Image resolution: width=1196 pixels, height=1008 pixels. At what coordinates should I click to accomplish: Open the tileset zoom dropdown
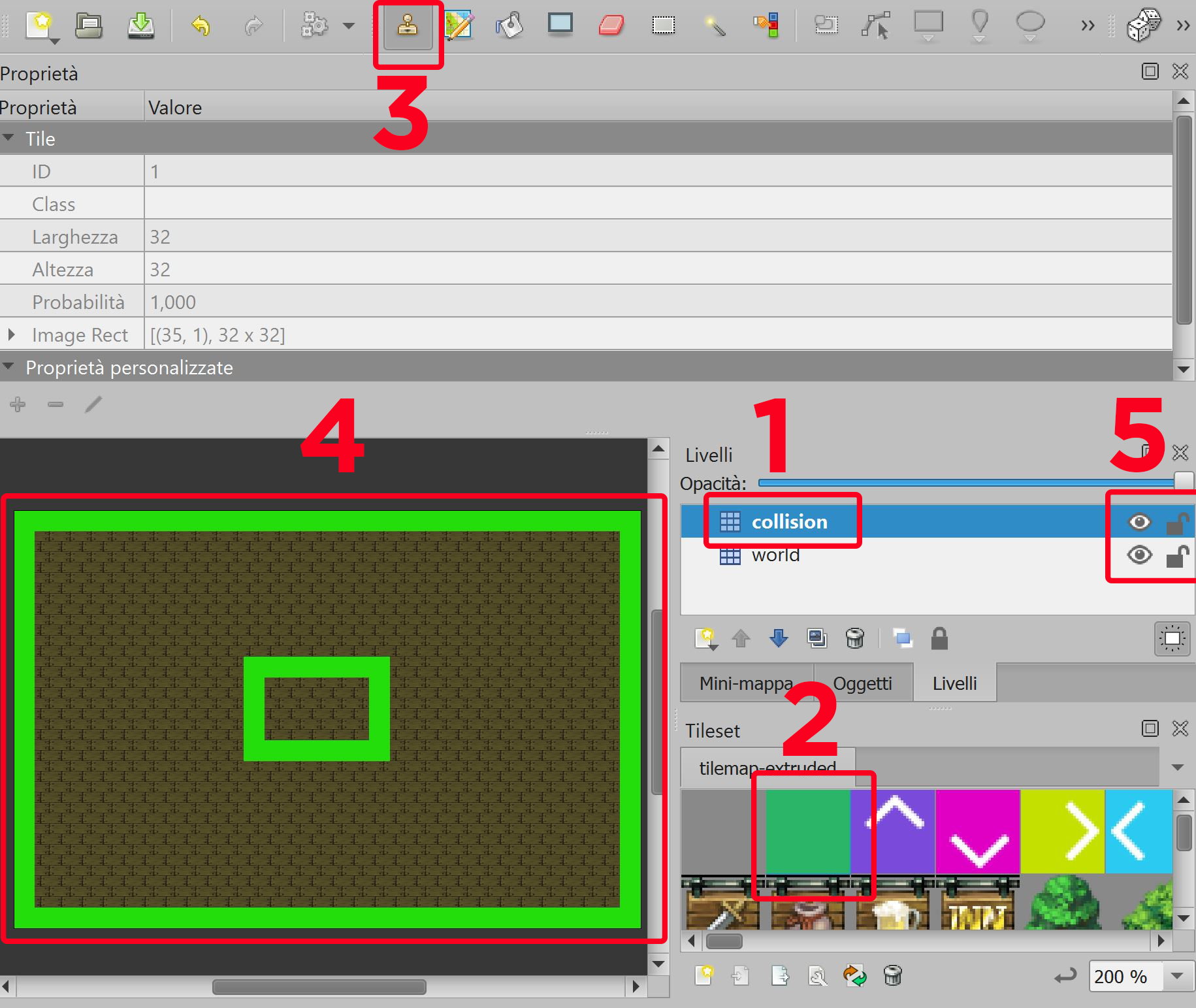pyautogui.click(x=1178, y=976)
